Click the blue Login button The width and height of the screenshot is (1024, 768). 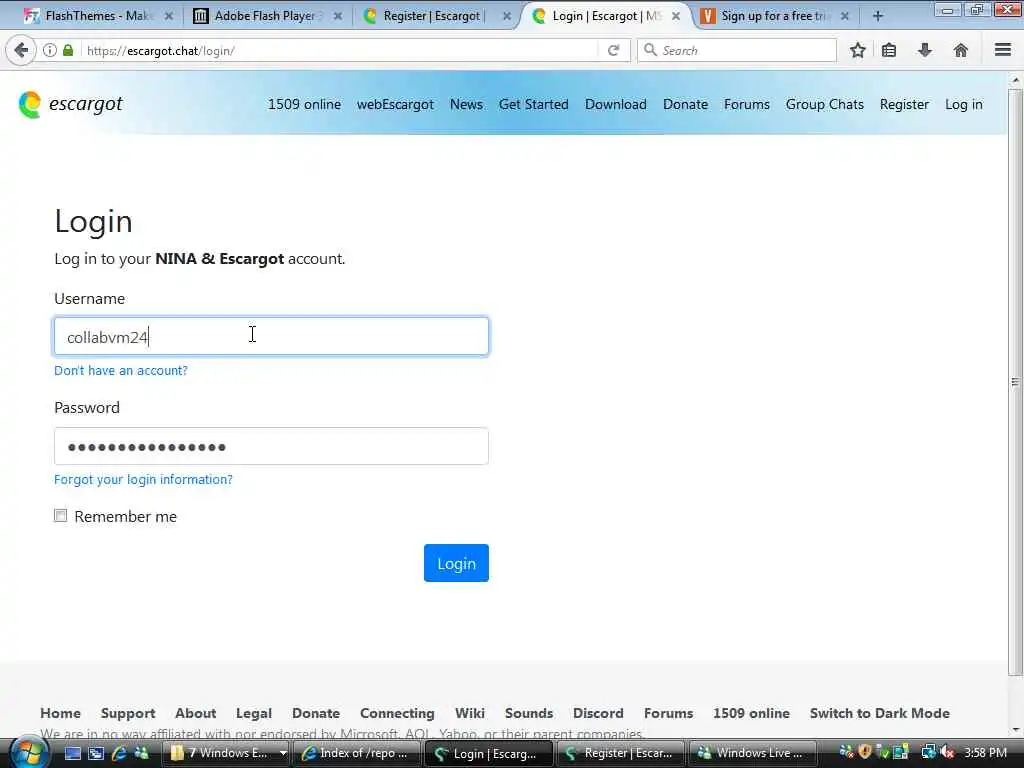(456, 563)
